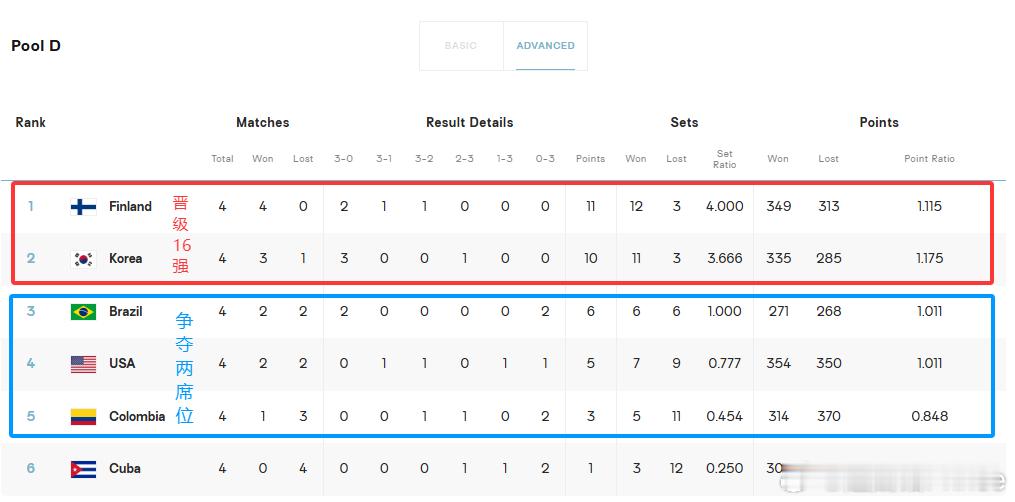Open the Finland team link
The image size is (1015, 502).
tap(130, 206)
